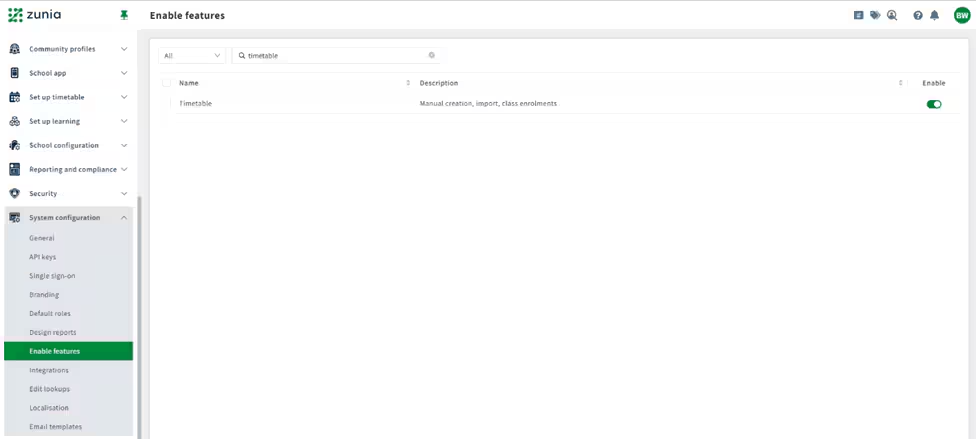Open the person search icon
Viewport: 976px width, 439px height.
(x=892, y=16)
